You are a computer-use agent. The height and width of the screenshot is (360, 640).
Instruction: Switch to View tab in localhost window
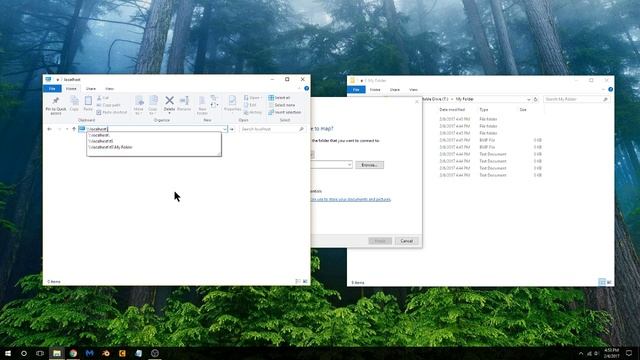(109, 89)
